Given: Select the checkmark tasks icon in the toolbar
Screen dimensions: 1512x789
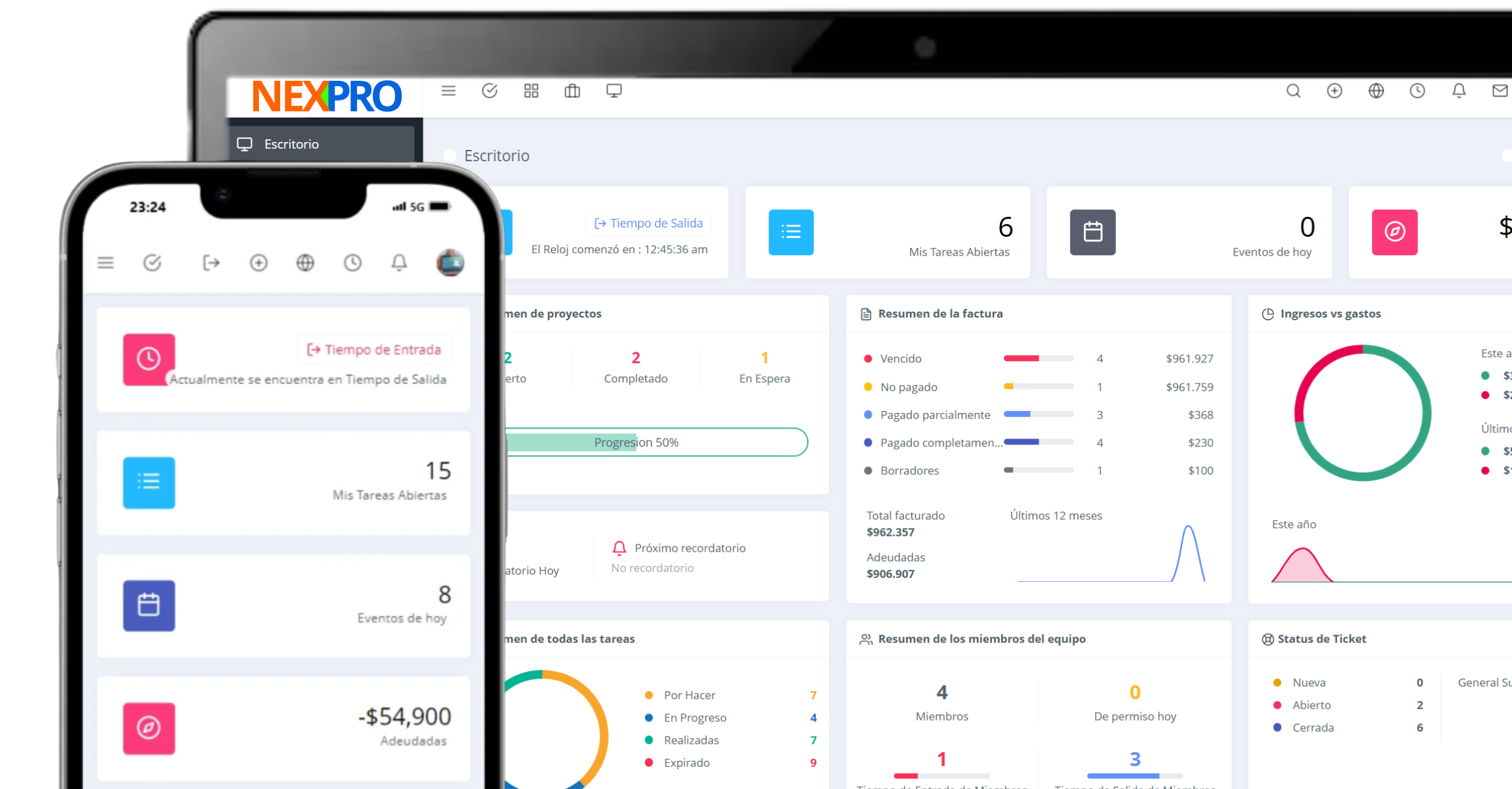Looking at the screenshot, I should (x=489, y=90).
